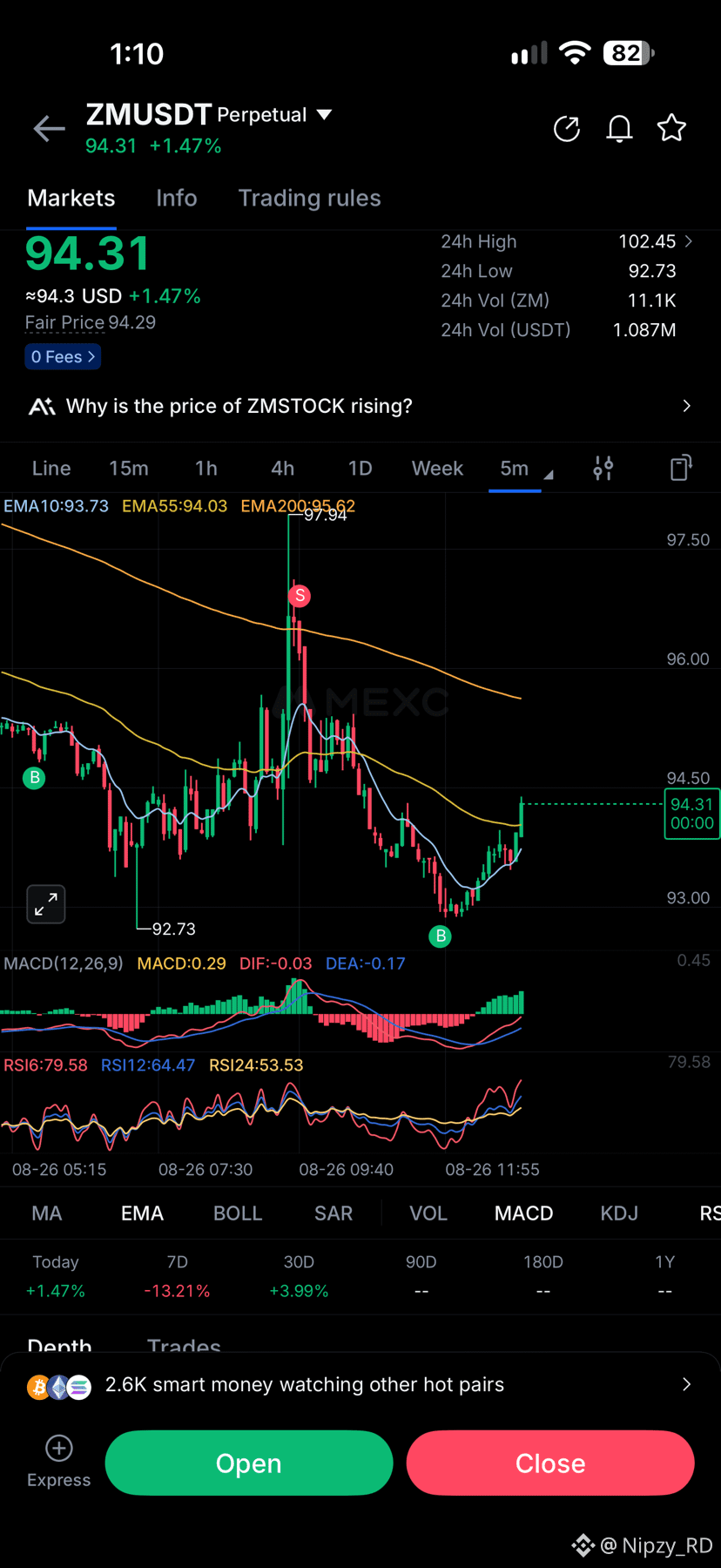Toggle the MA indicator
Image resolution: width=721 pixels, height=1568 pixels.
pyautogui.click(x=47, y=1213)
